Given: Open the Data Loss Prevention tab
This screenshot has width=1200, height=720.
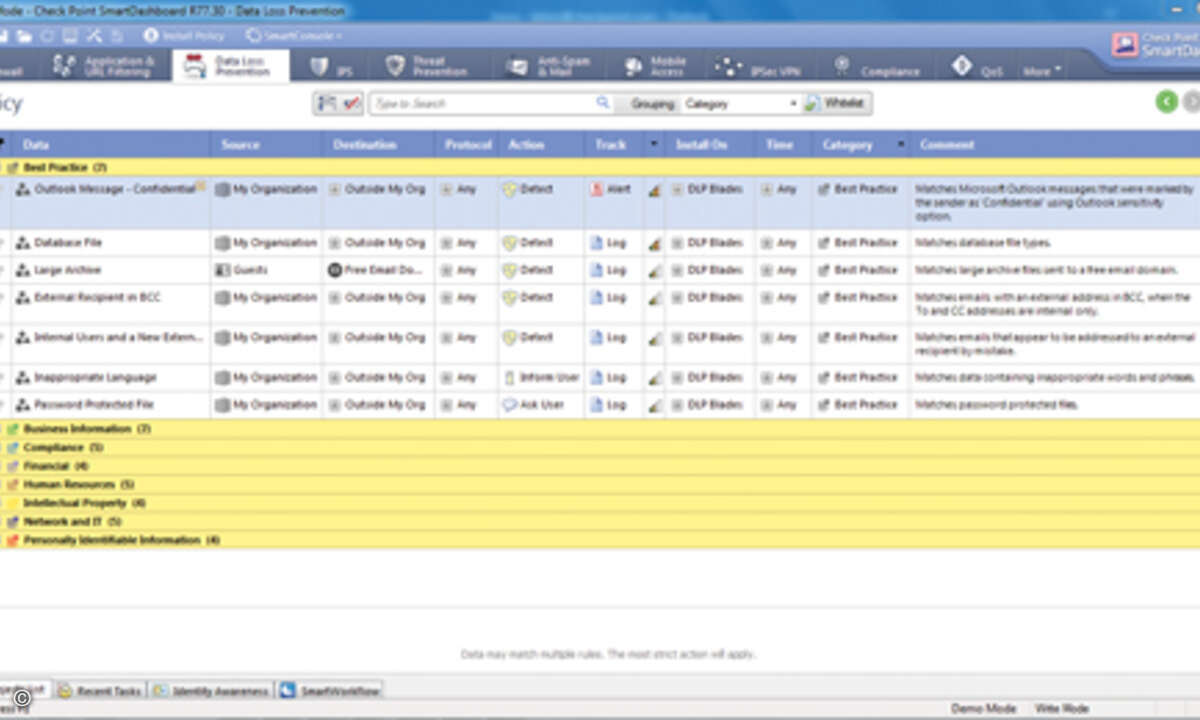Looking at the screenshot, I should 231,66.
